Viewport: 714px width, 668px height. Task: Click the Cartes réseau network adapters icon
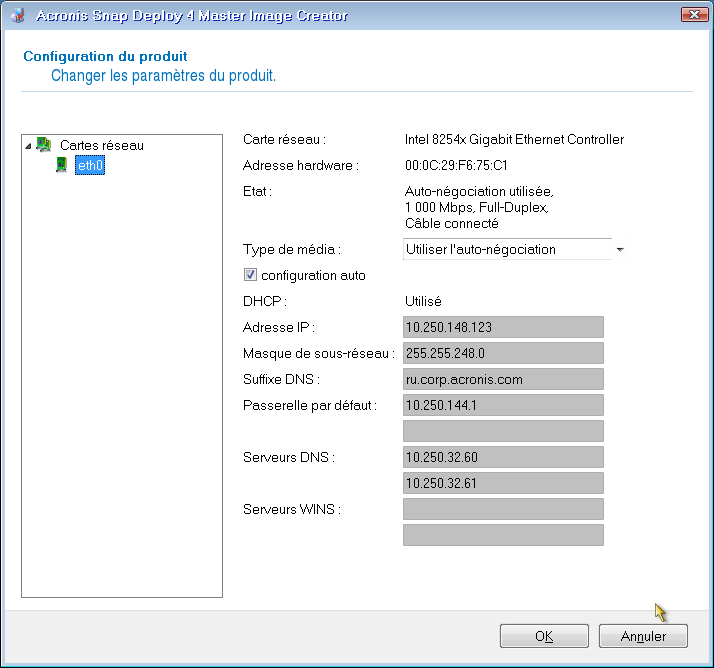coord(44,145)
